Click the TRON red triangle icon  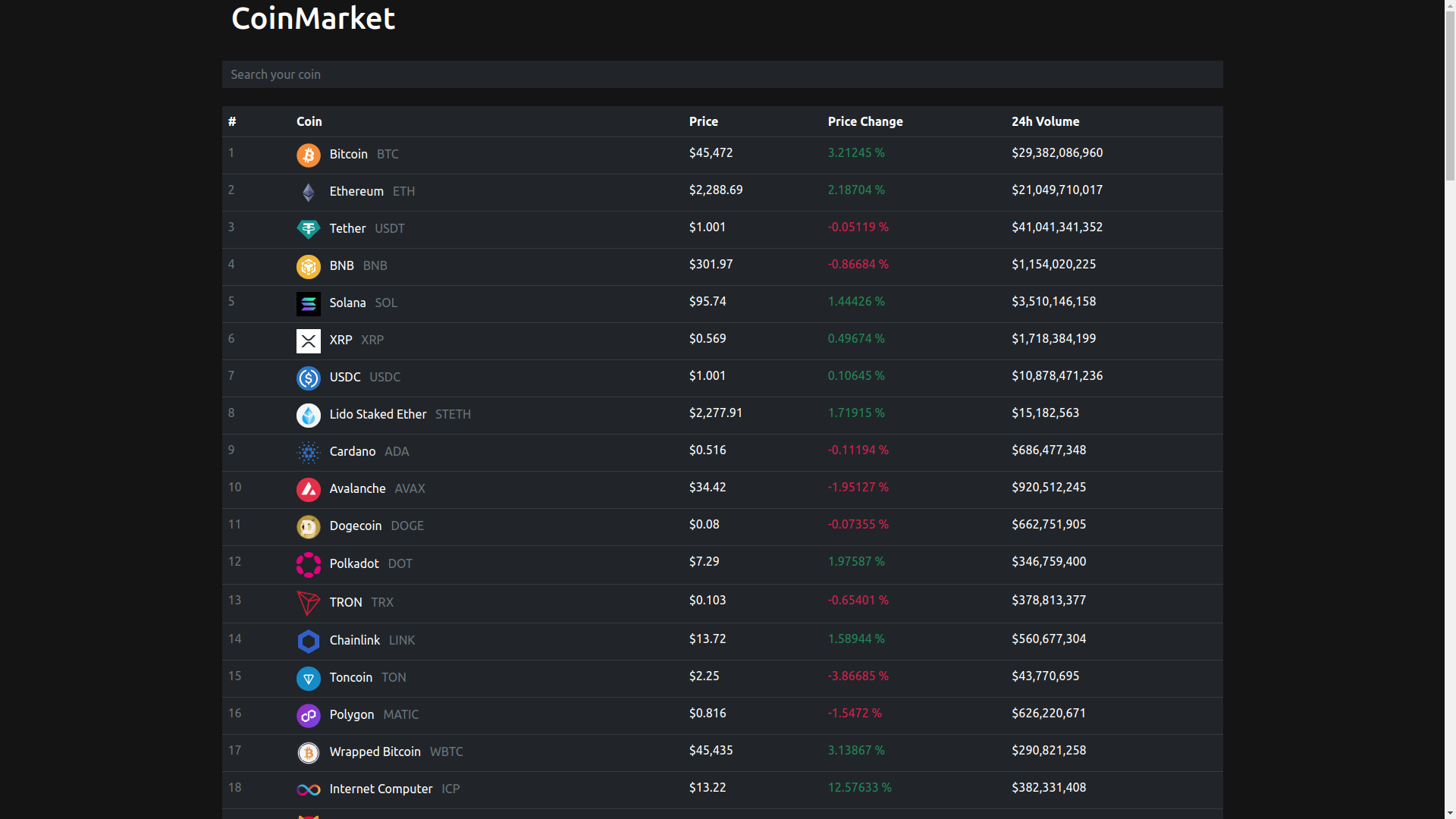[308, 604]
